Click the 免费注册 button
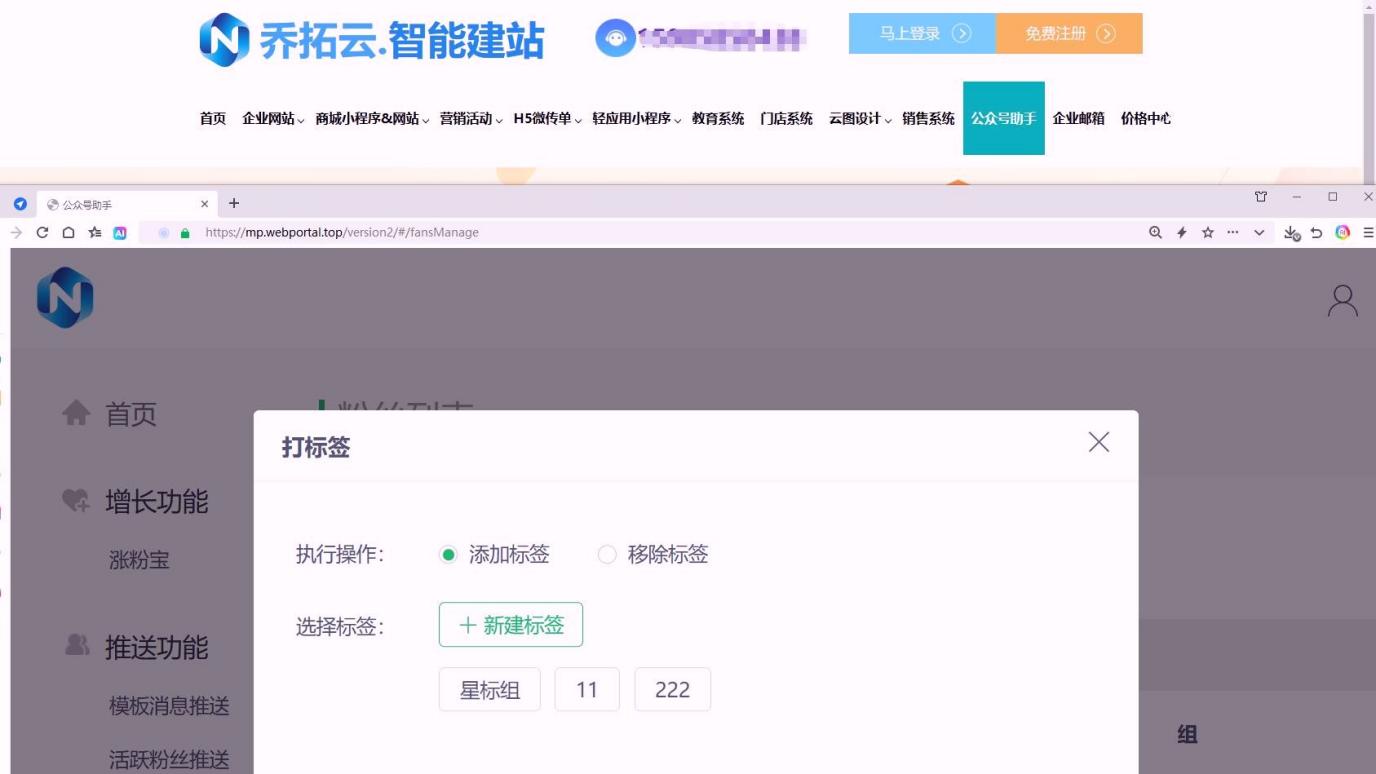 1069,34
